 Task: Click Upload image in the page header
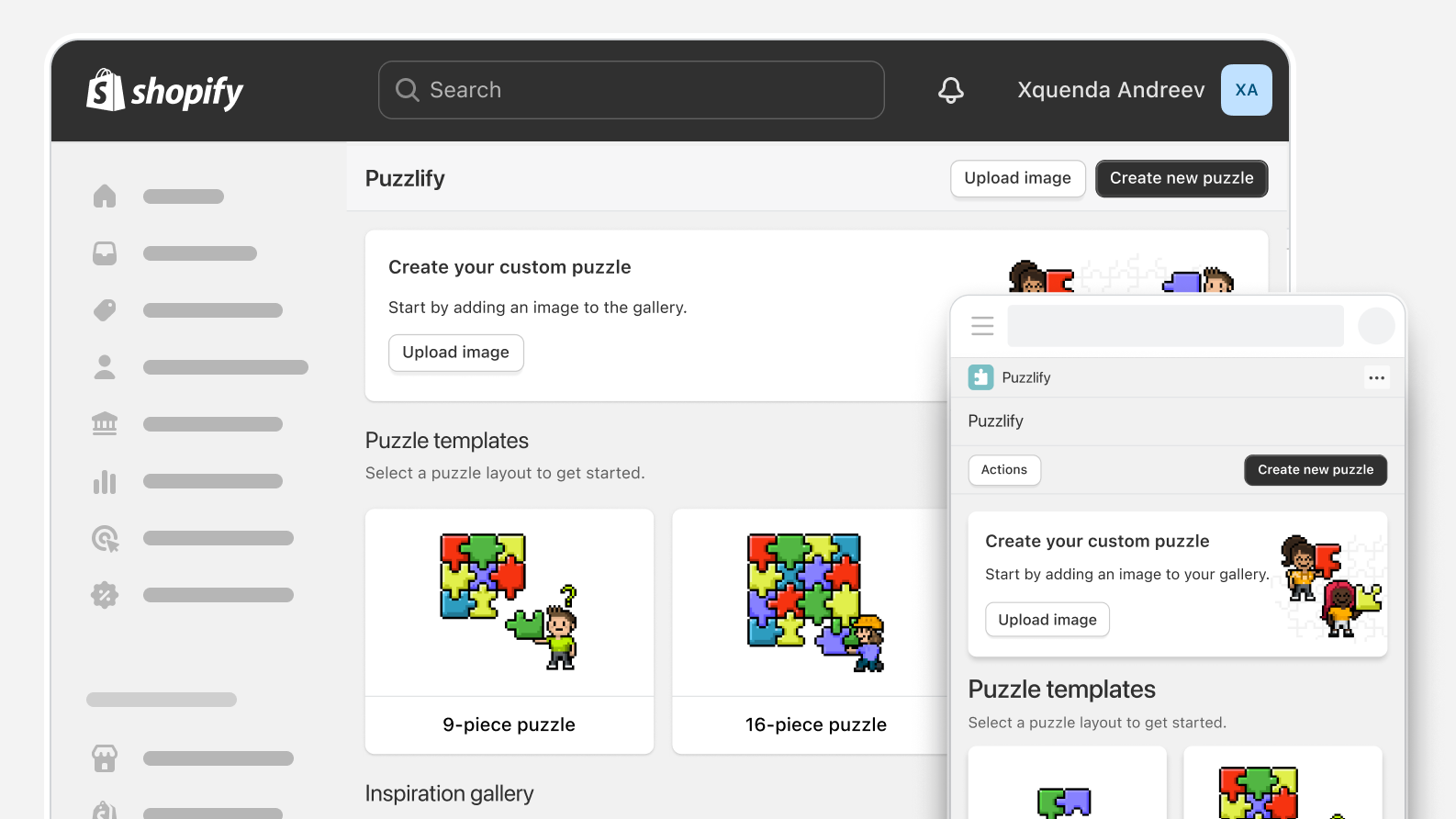[x=1017, y=178]
